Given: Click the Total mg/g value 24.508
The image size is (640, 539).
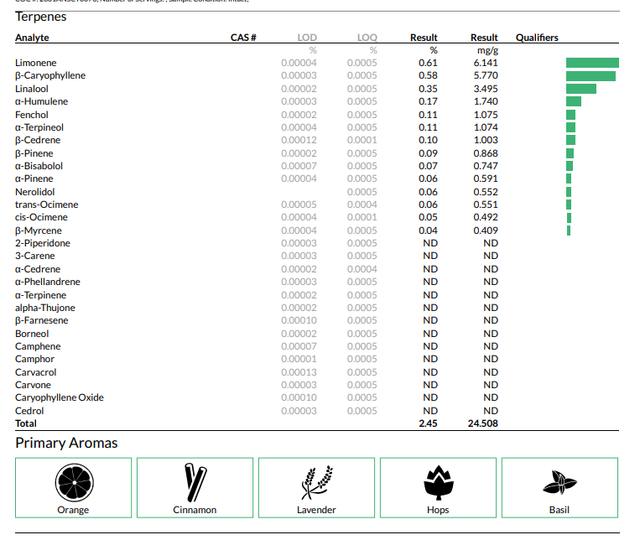Looking at the screenshot, I should 483,424.
